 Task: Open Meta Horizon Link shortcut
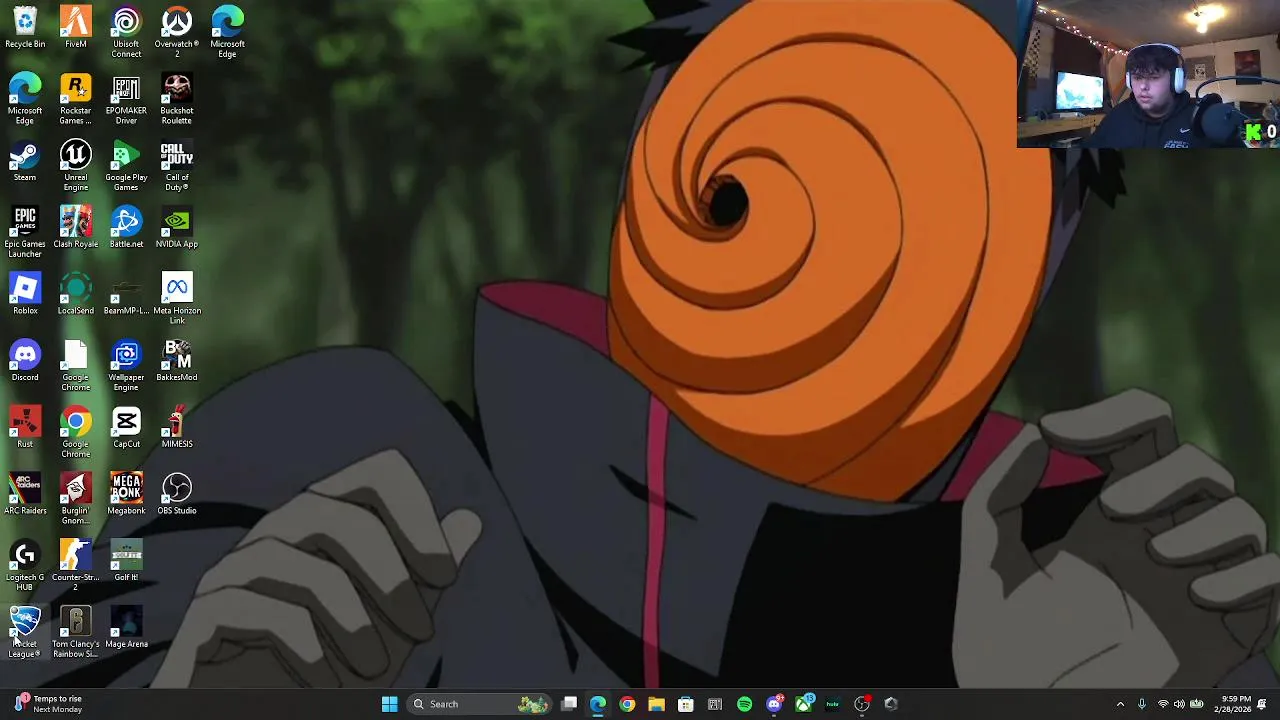177,300
